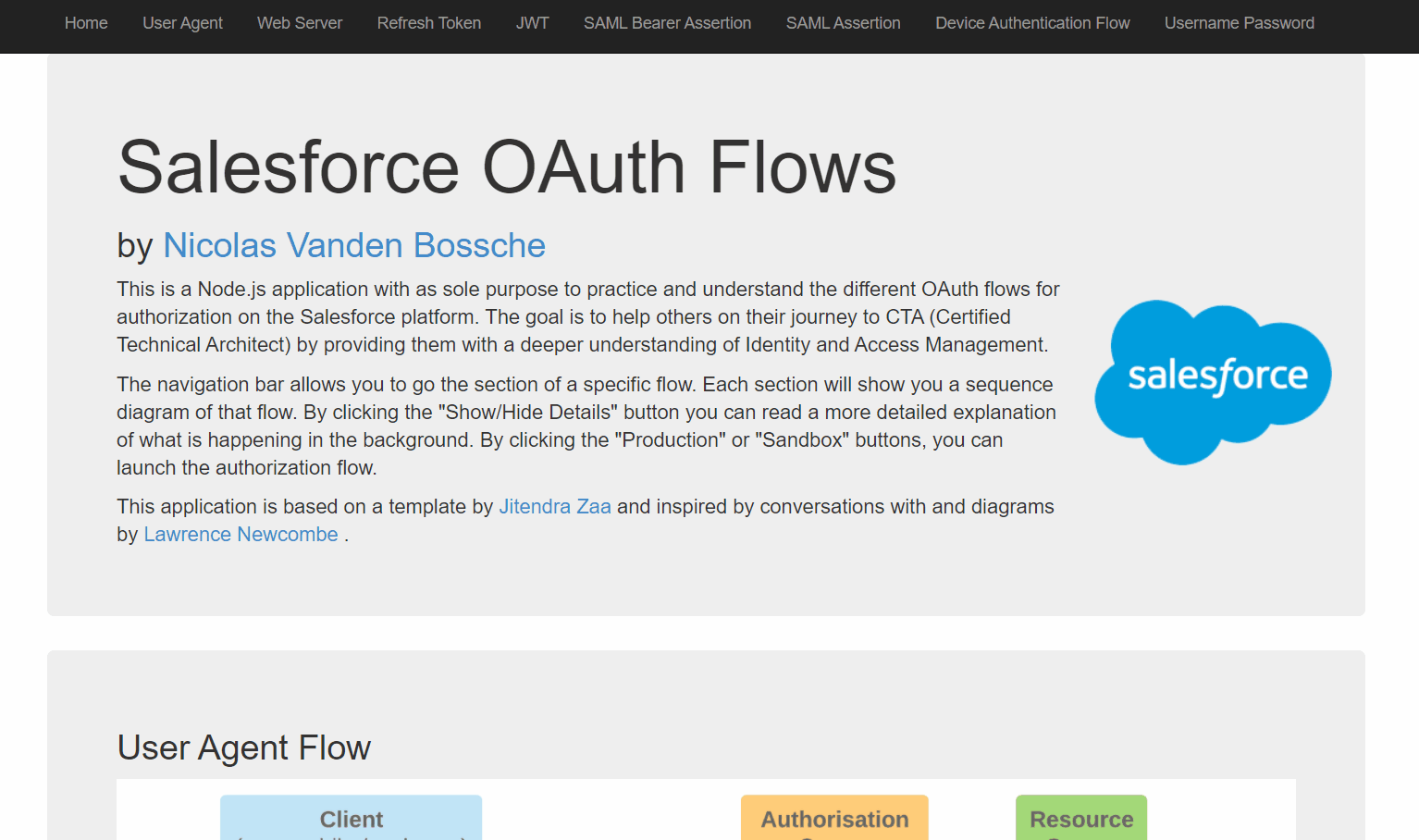
Task: Open the Home nav item
Action: click(x=86, y=23)
